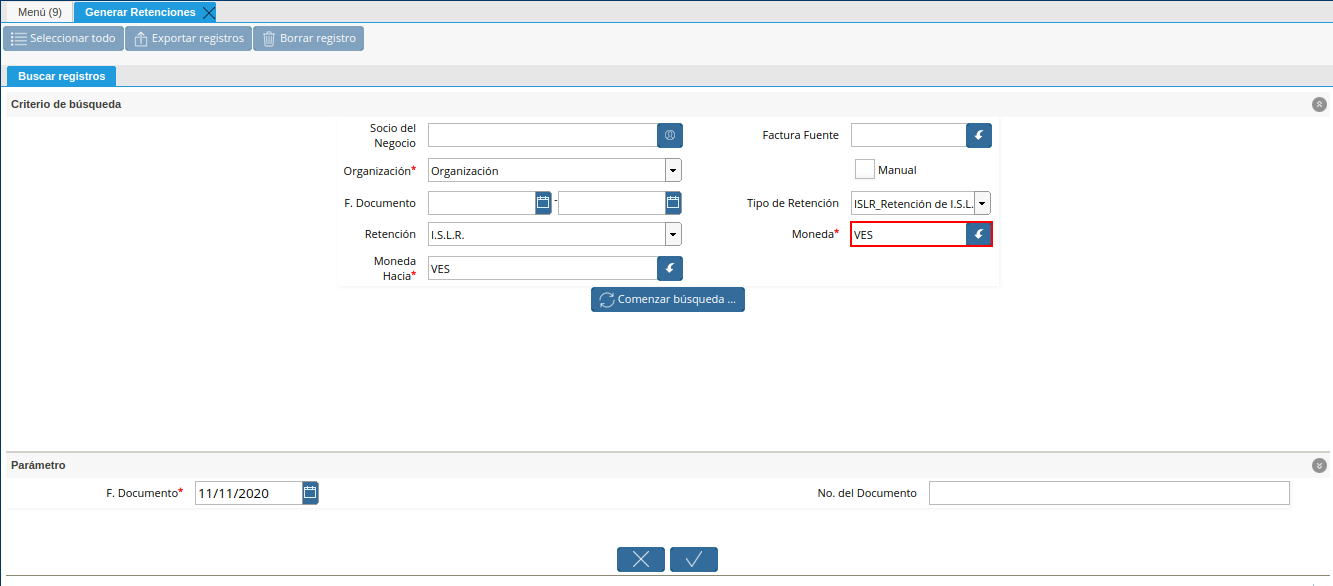Open the Organización dropdown
This screenshot has width=1333, height=586.
(673, 170)
